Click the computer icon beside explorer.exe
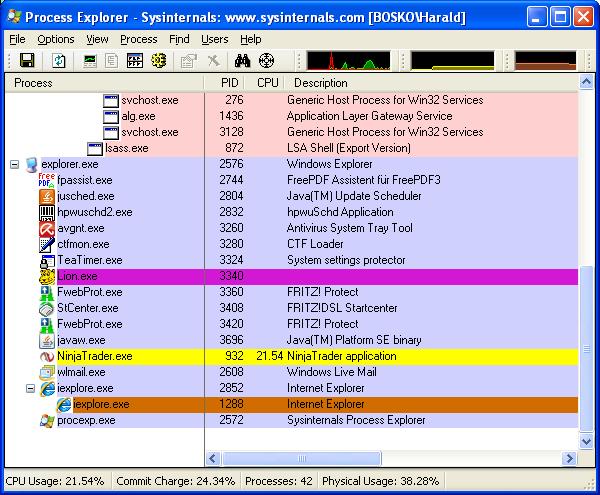The height and width of the screenshot is (495, 600). click(31, 164)
